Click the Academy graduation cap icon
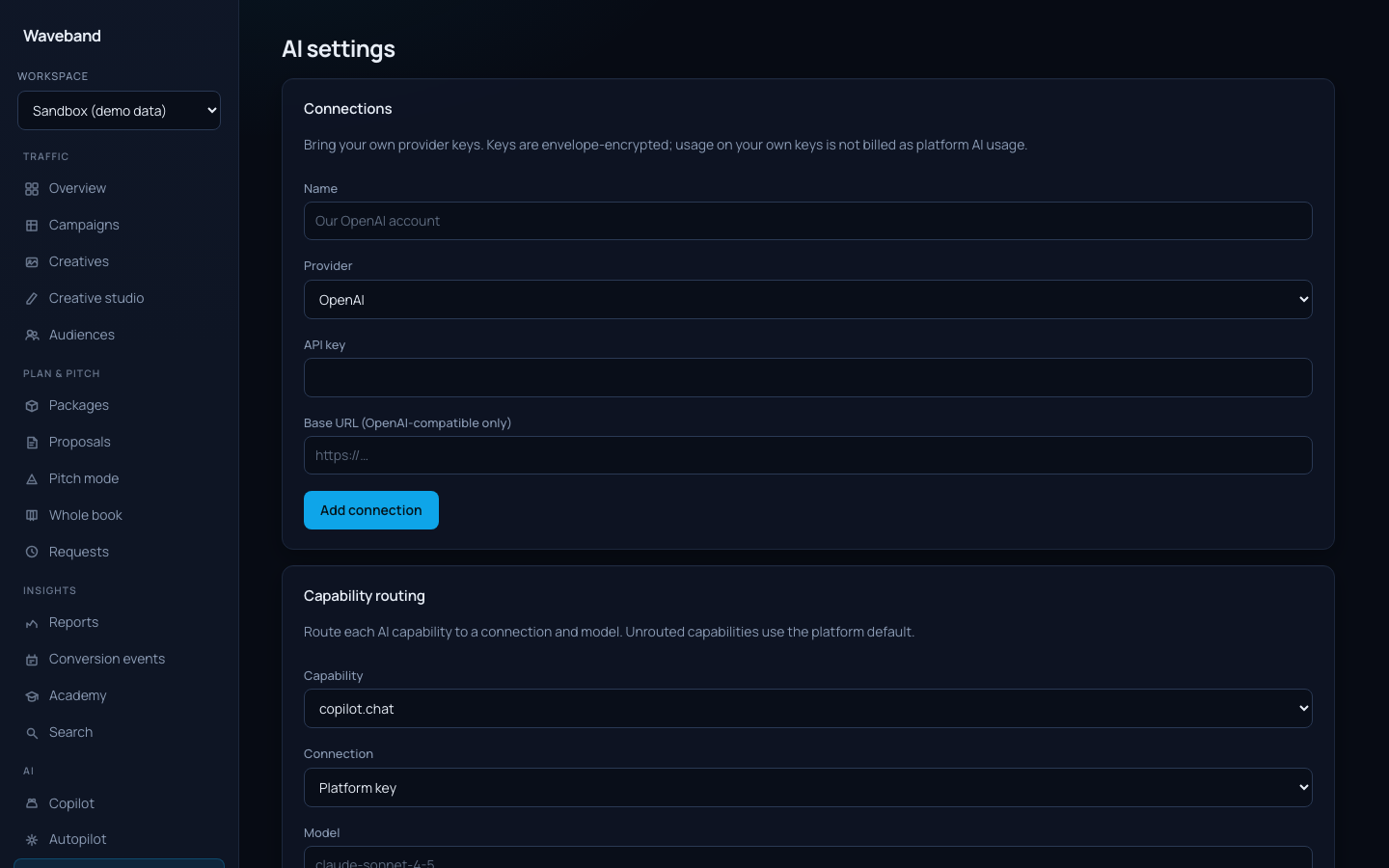The height and width of the screenshot is (868, 1389). pyautogui.click(x=32, y=696)
